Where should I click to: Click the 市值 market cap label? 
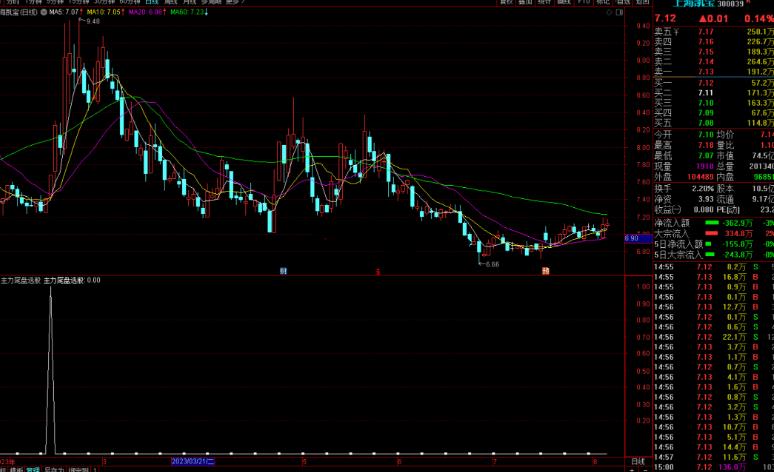coord(725,156)
